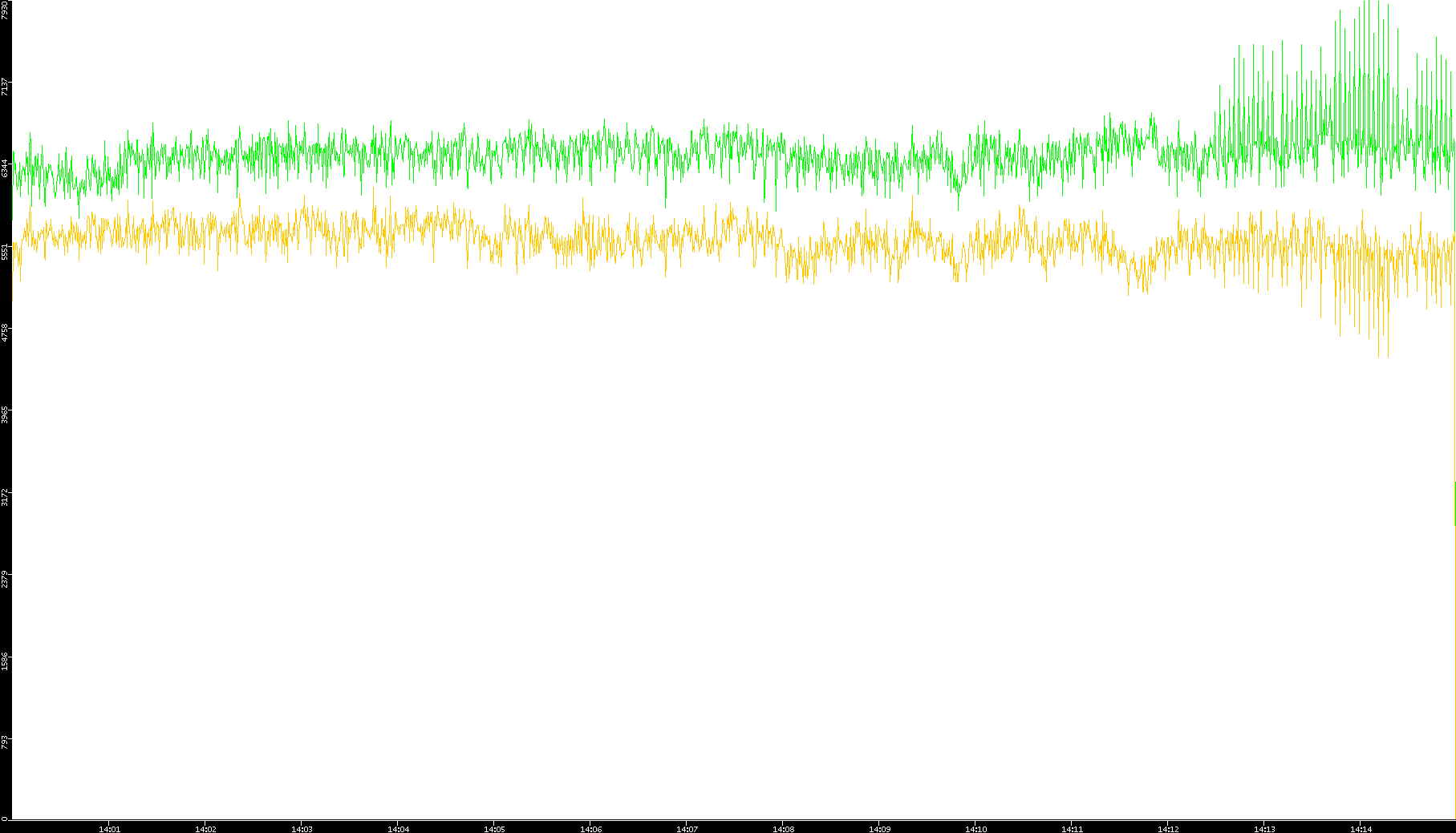Image resolution: width=1456 pixels, height=833 pixels.
Task: Pick the 3965 y-axis label
Action: [x=5, y=414]
